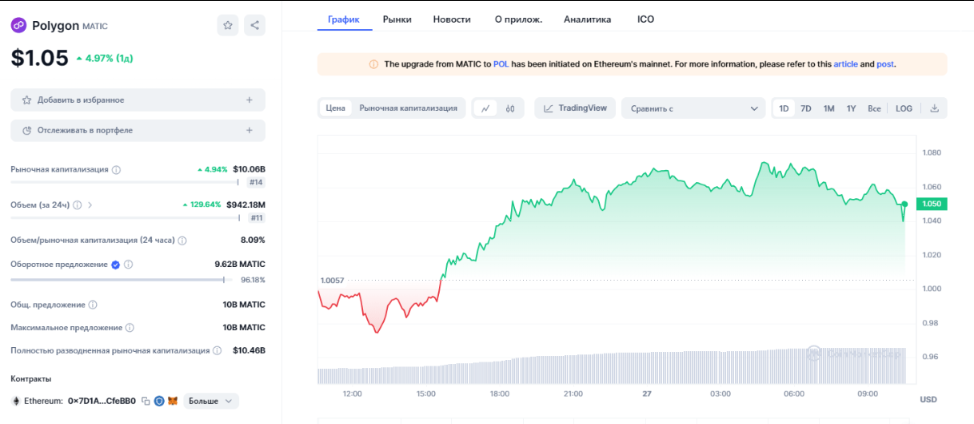Image resolution: width=974 pixels, height=424 pixels.
Task: Click info icon beside Максимальное предложение
Action: click(x=129, y=327)
